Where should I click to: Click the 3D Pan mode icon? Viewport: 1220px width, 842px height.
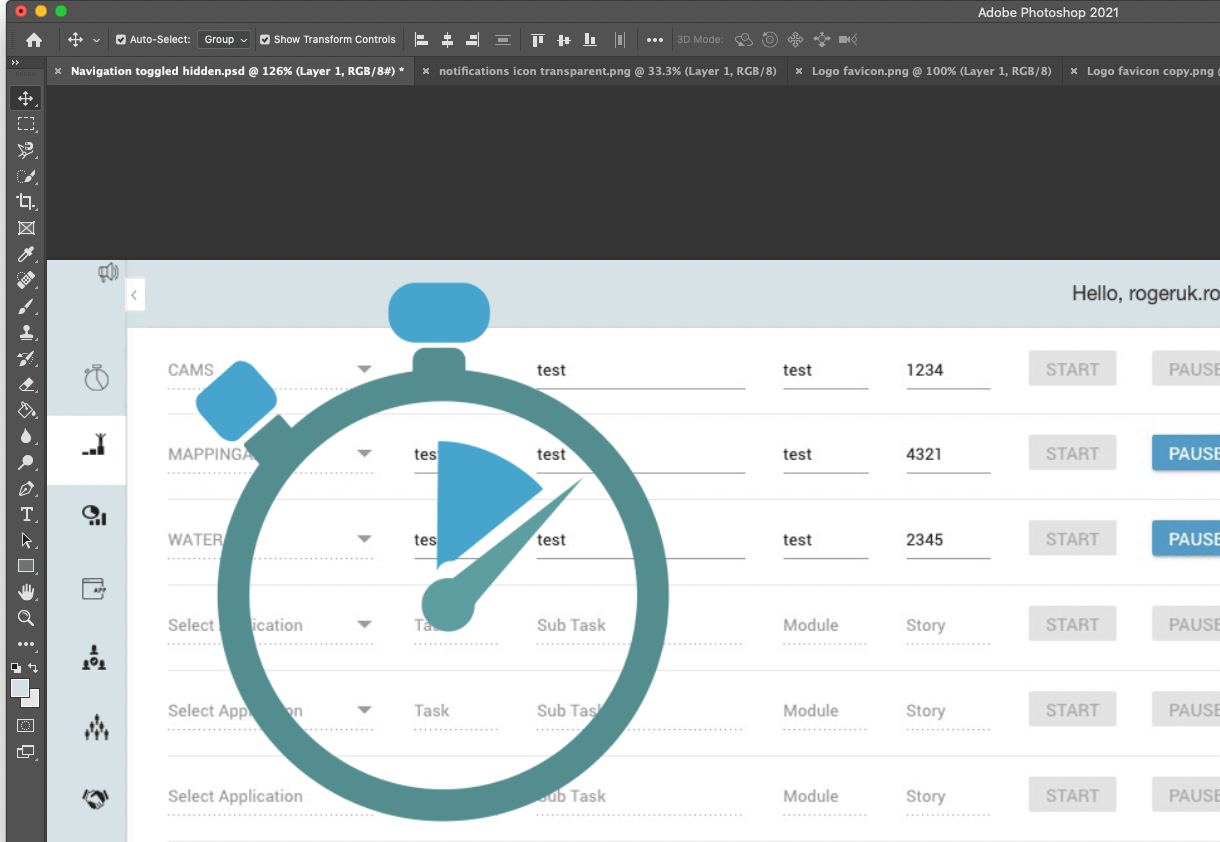pyautogui.click(x=796, y=40)
